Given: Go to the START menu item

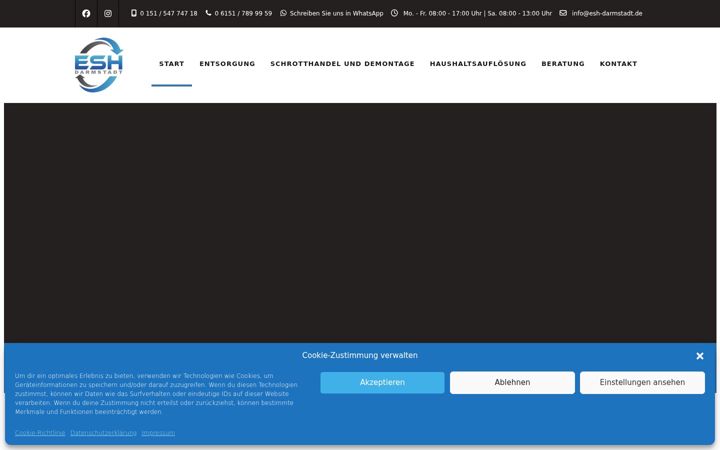Looking at the screenshot, I should pyautogui.click(x=172, y=64).
